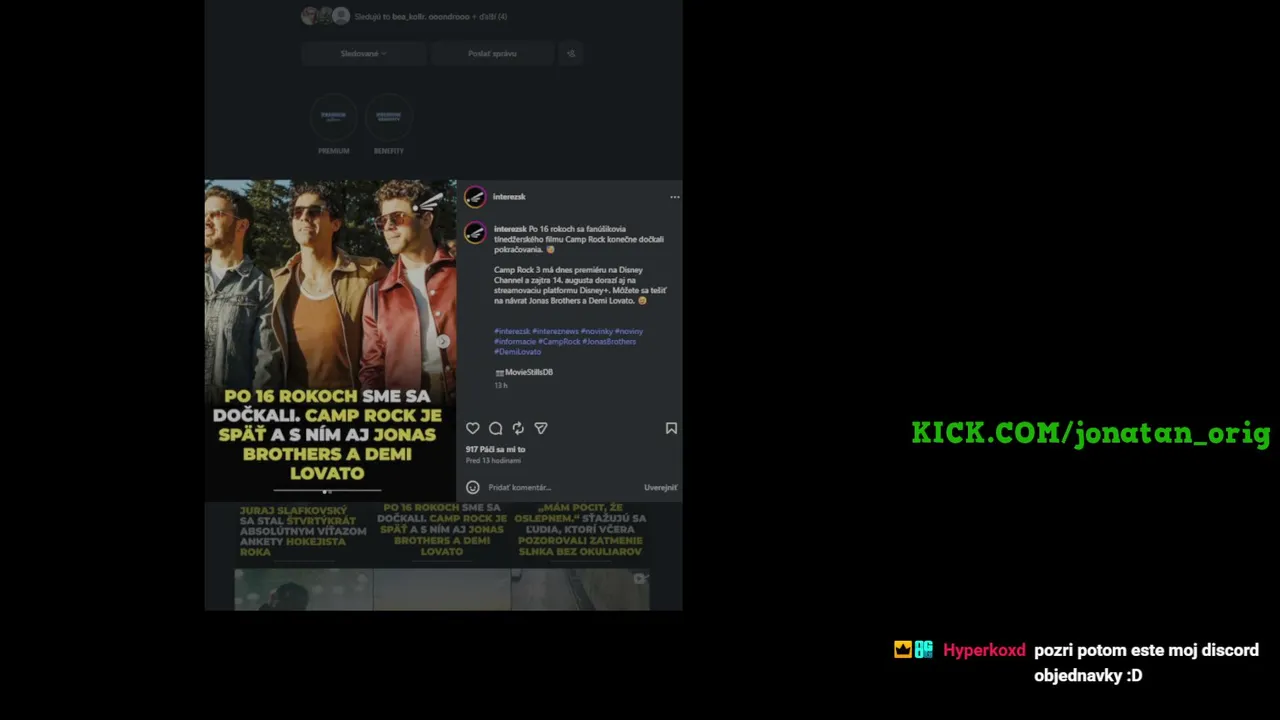The width and height of the screenshot is (1280, 720).
Task: Open the PREMIUM story highlight
Action: (333, 124)
